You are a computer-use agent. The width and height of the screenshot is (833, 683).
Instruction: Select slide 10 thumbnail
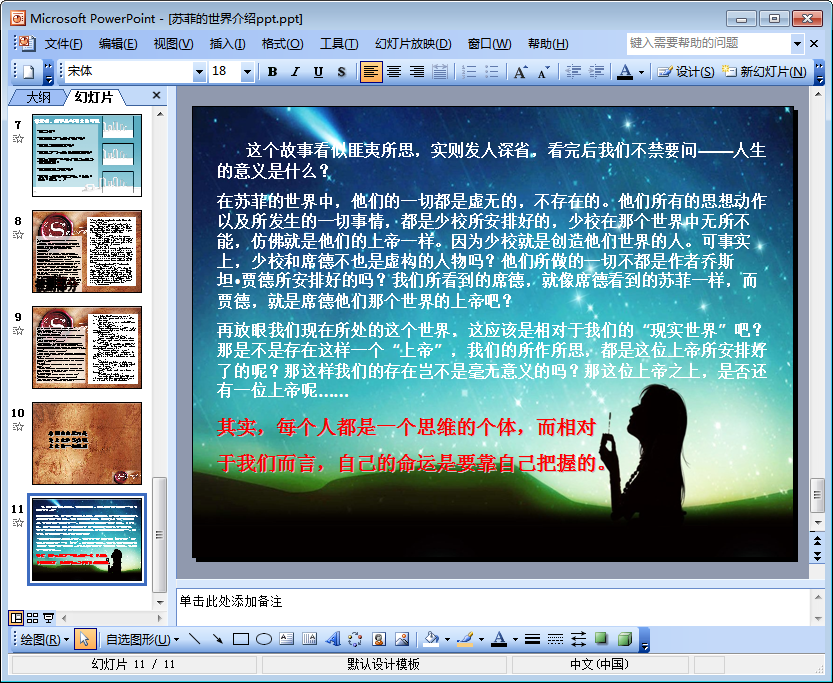point(87,443)
